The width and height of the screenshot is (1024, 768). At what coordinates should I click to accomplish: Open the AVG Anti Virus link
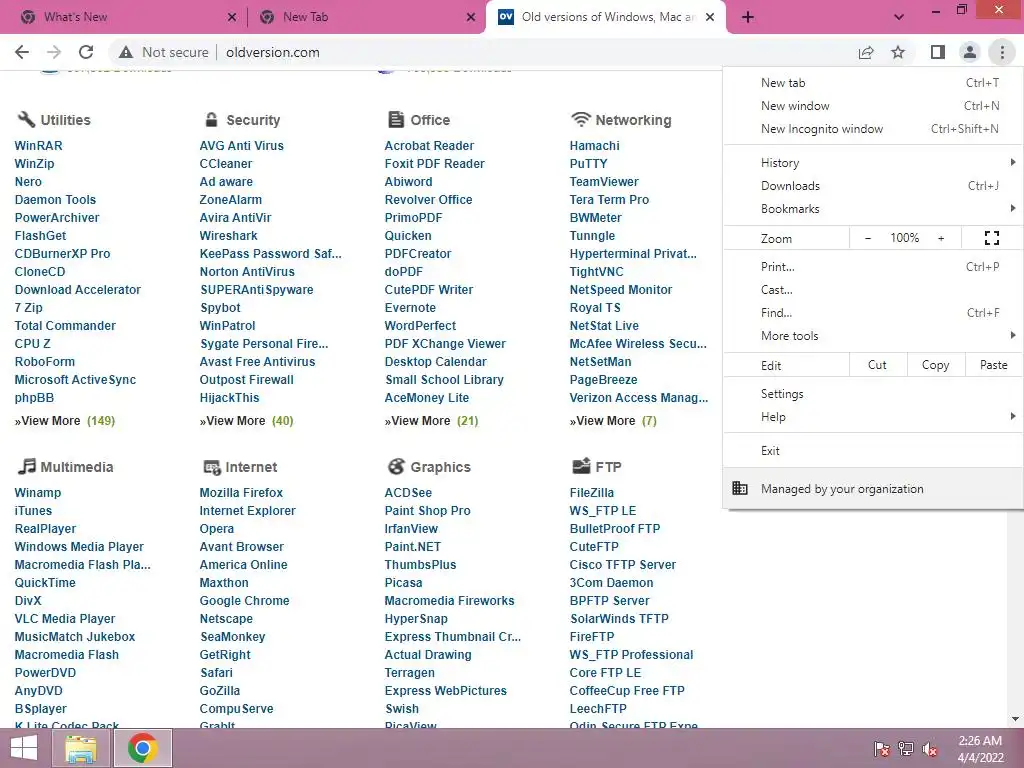click(x=242, y=146)
